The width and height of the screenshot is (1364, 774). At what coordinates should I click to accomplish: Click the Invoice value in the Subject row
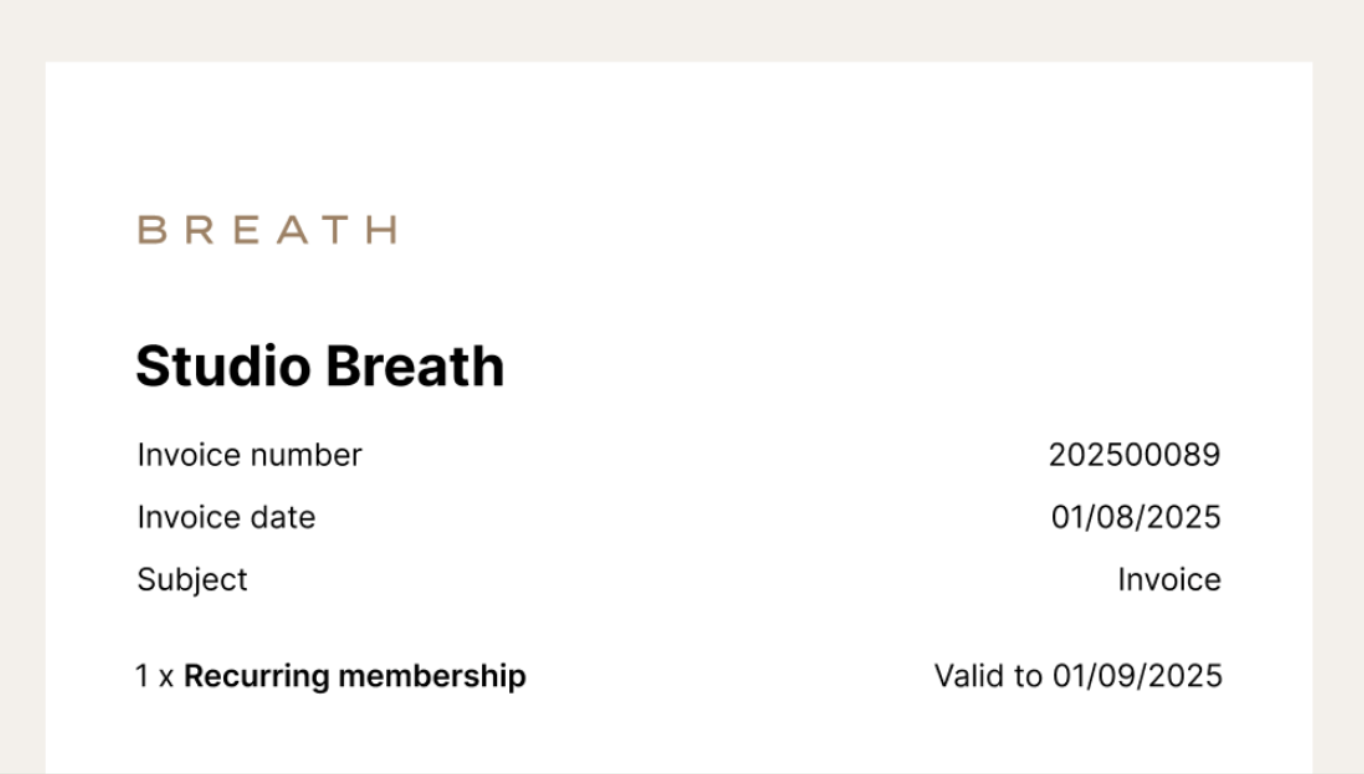pos(1169,580)
